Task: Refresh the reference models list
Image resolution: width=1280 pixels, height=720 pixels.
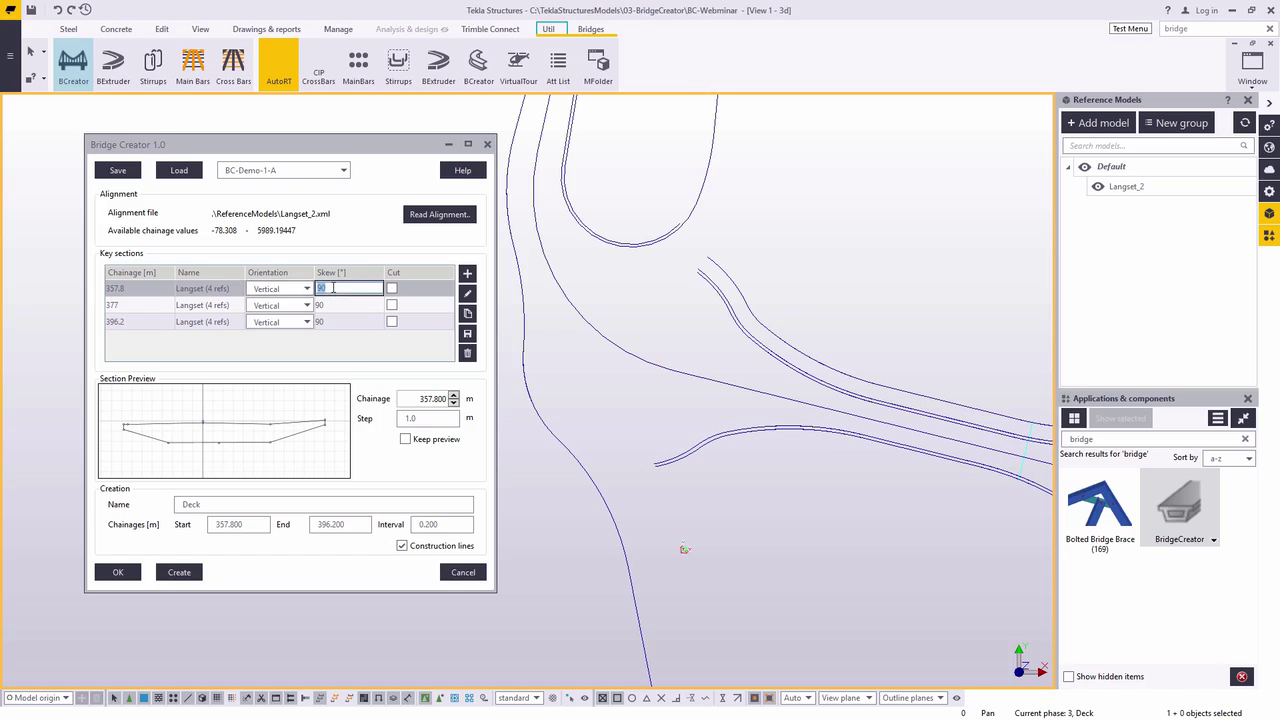Action: point(1245,123)
